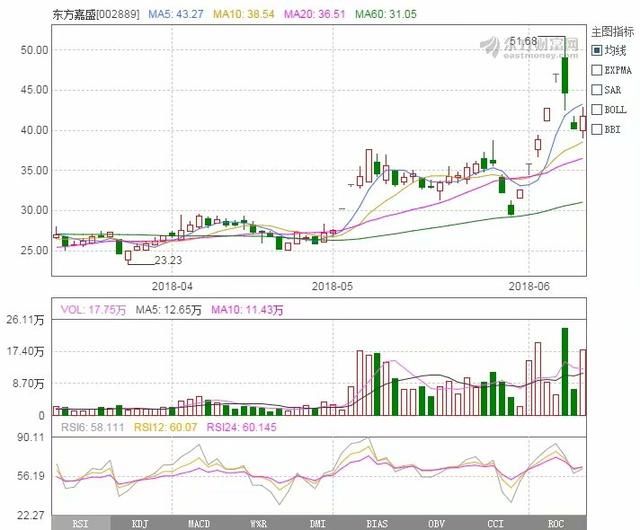Click the 51.68 high price marker

(x=524, y=40)
